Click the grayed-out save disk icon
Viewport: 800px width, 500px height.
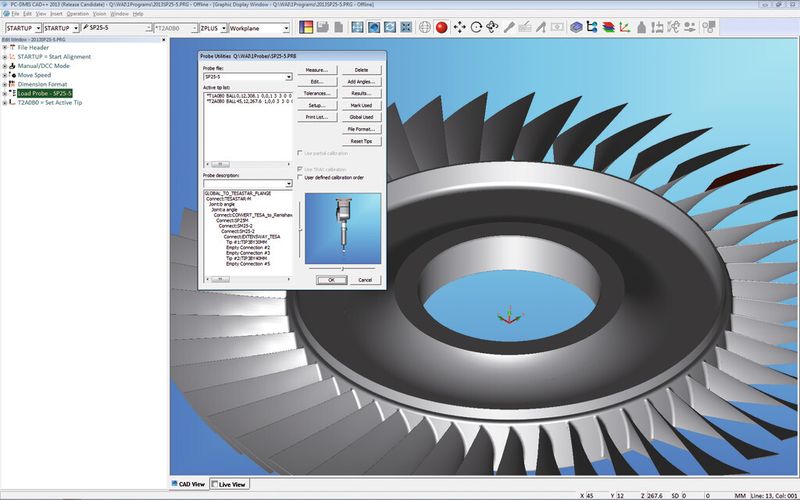pos(322,28)
